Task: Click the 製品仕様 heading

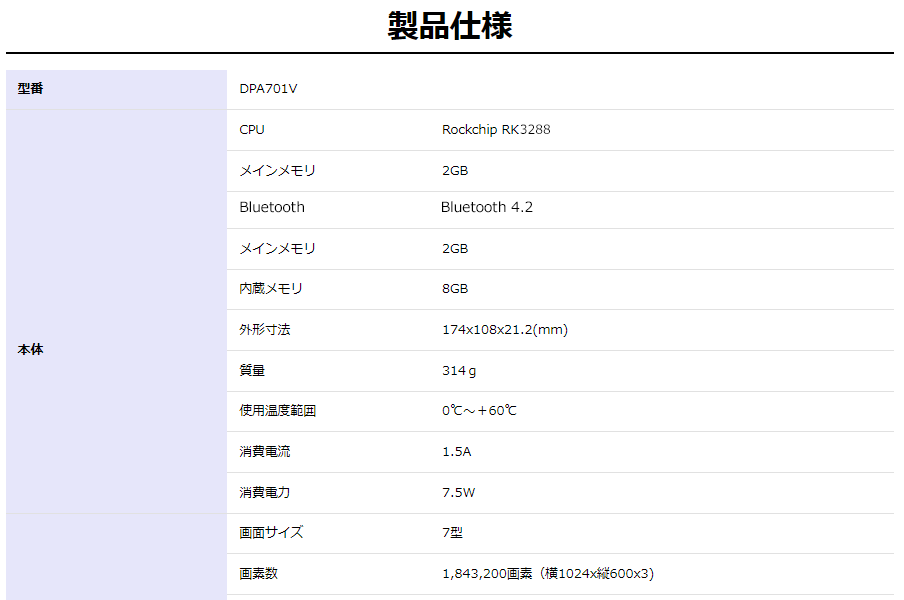Action: 450,26
